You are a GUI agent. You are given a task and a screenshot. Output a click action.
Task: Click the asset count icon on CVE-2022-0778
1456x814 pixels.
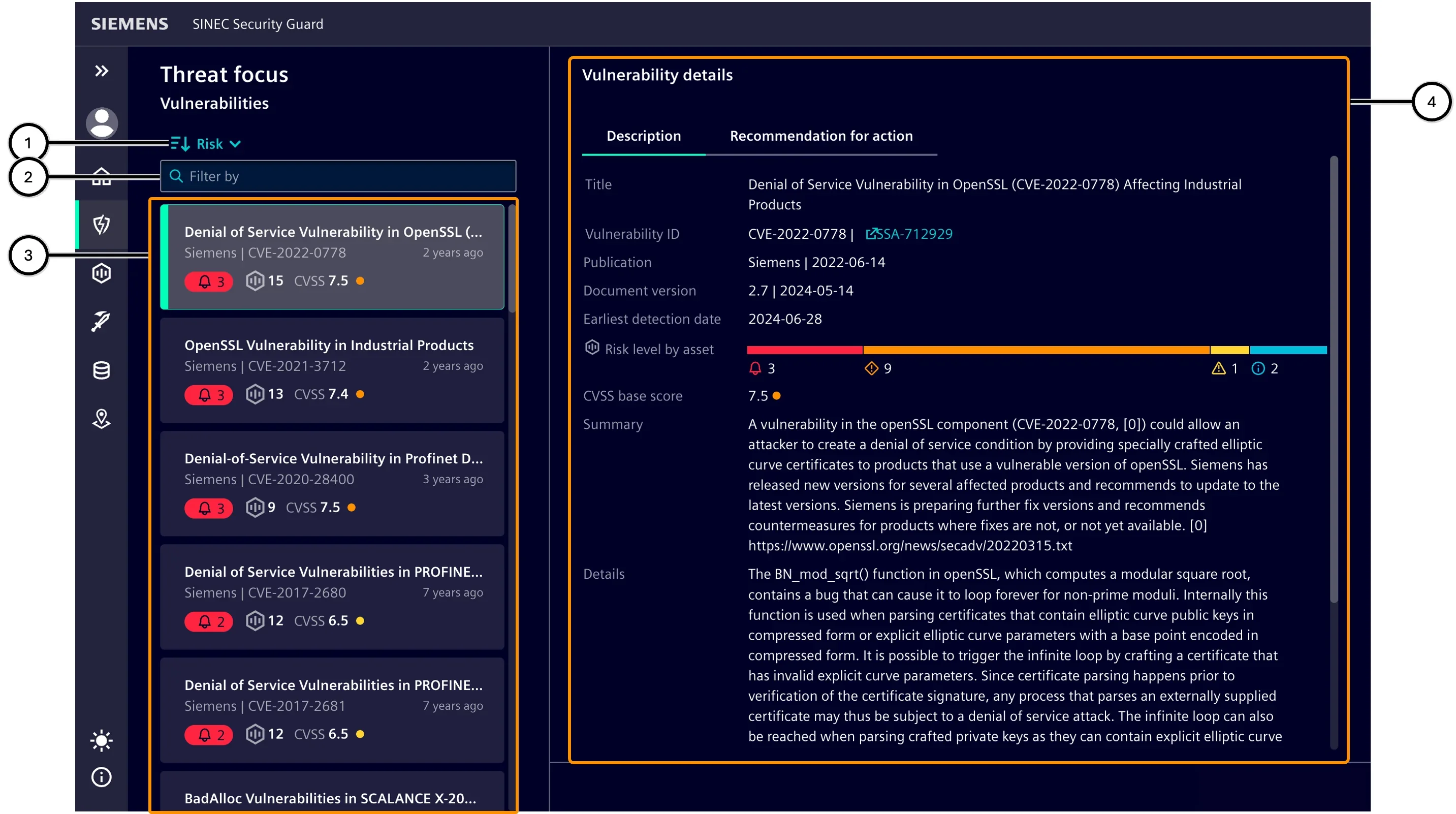pyautogui.click(x=255, y=280)
